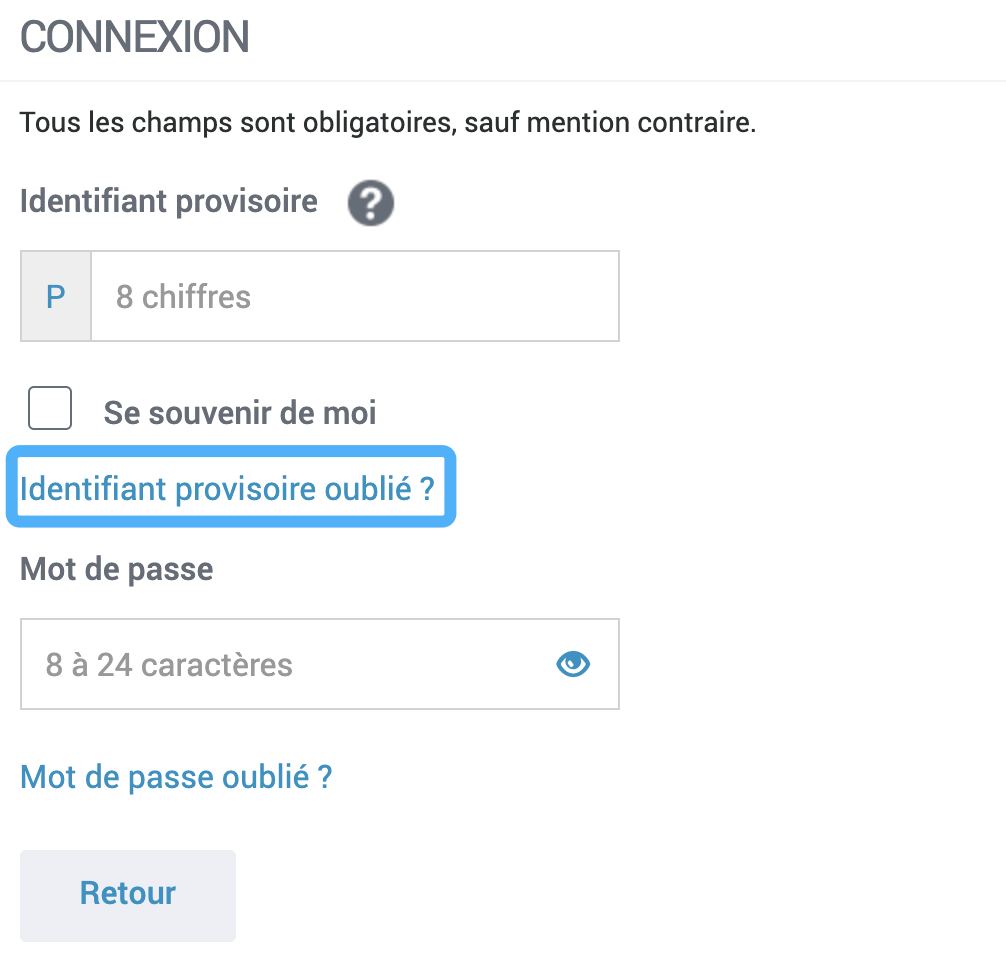The height and width of the screenshot is (974, 1006).
Task: Go back with the Retour button
Action: [x=128, y=894]
